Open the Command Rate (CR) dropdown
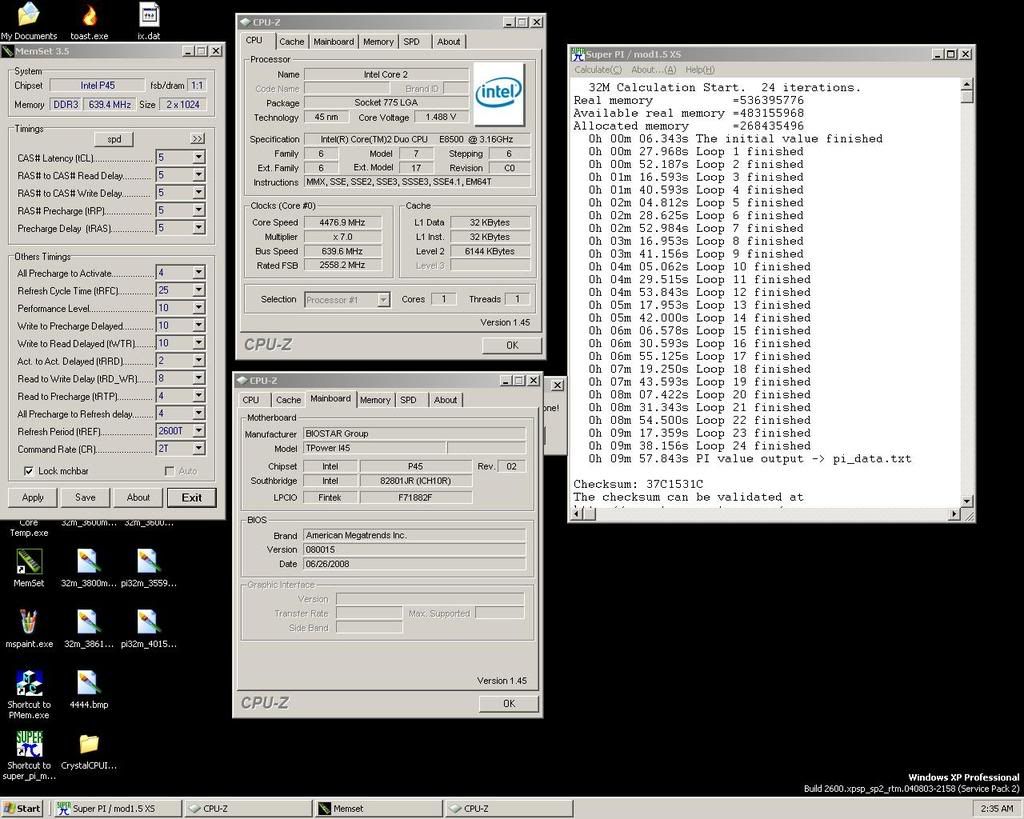The width and height of the screenshot is (1024, 819). (x=199, y=449)
